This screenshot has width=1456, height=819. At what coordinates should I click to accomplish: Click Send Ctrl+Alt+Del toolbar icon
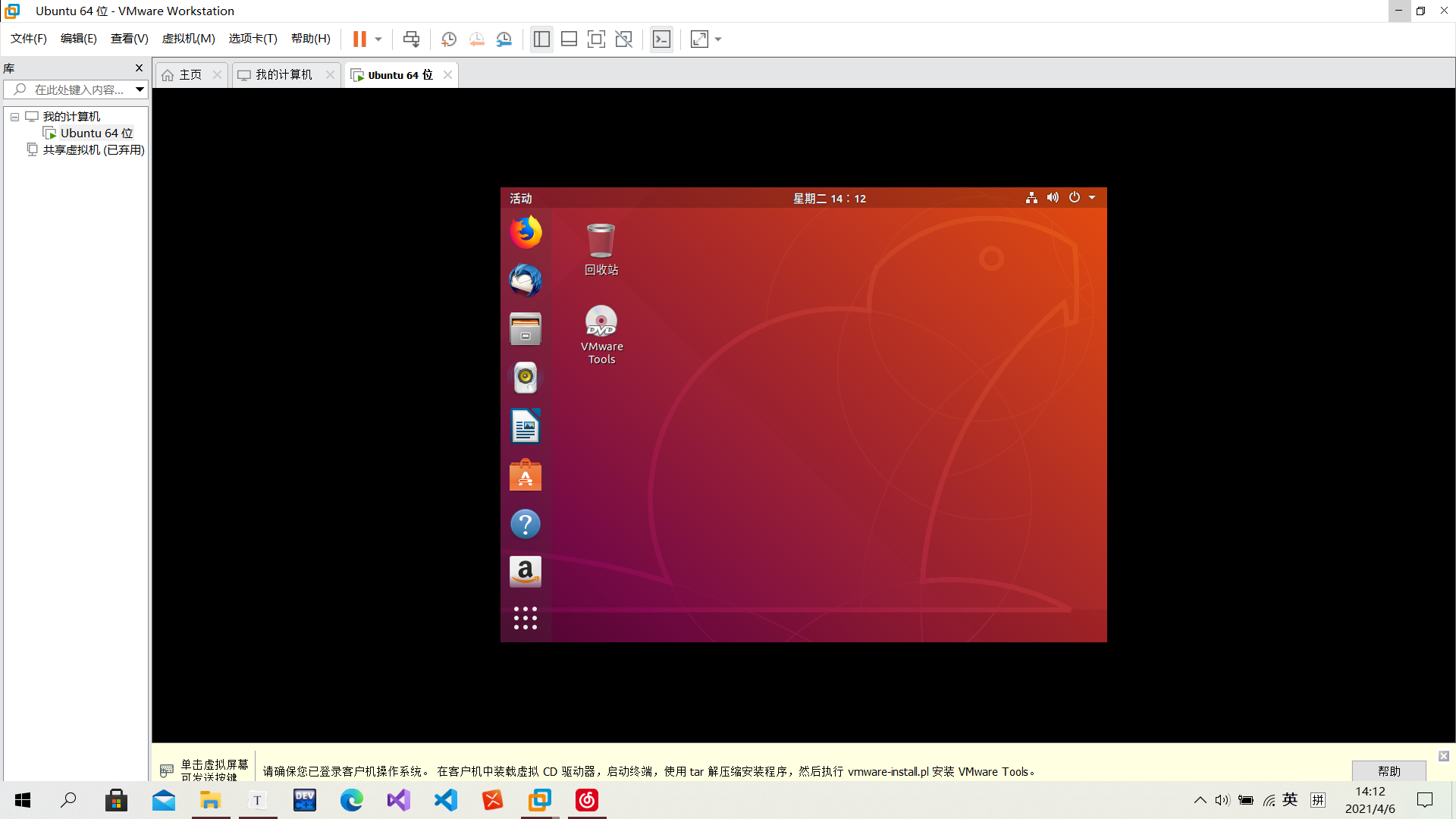(411, 39)
